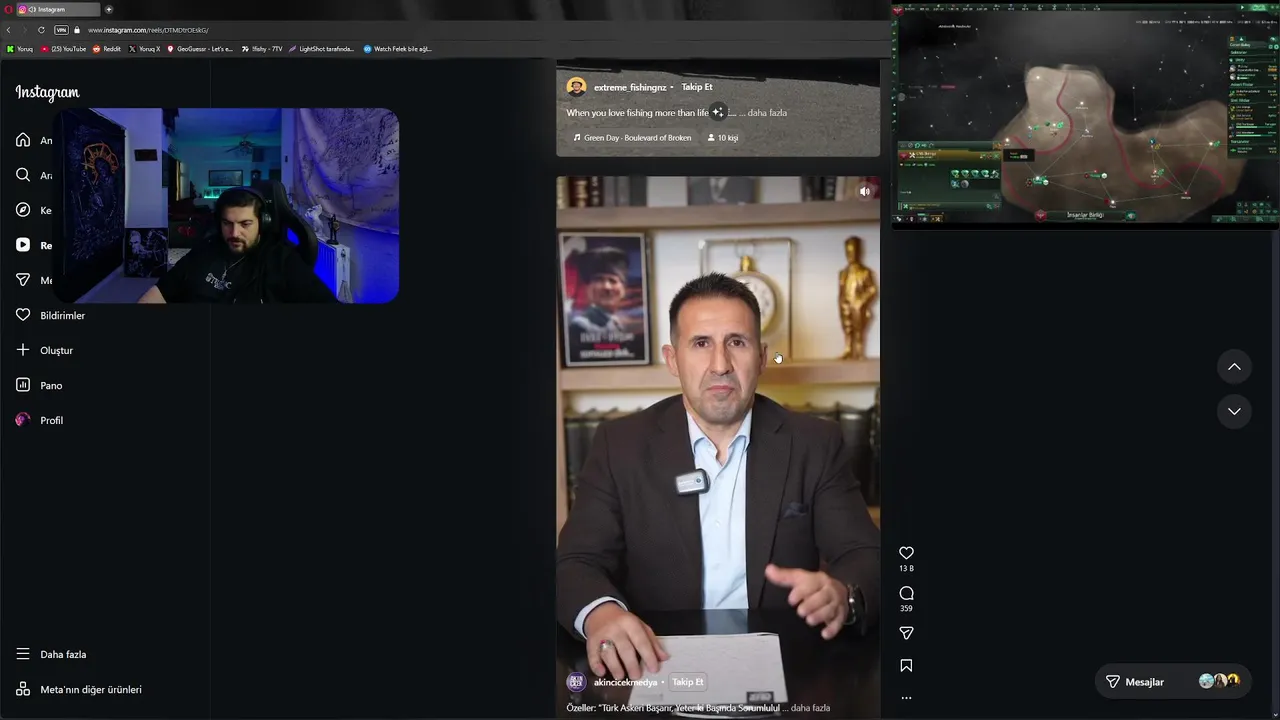Image resolution: width=1280 pixels, height=720 pixels.
Task: Expand akincicekmedya caption with daha fazla
Action: pyautogui.click(x=810, y=708)
